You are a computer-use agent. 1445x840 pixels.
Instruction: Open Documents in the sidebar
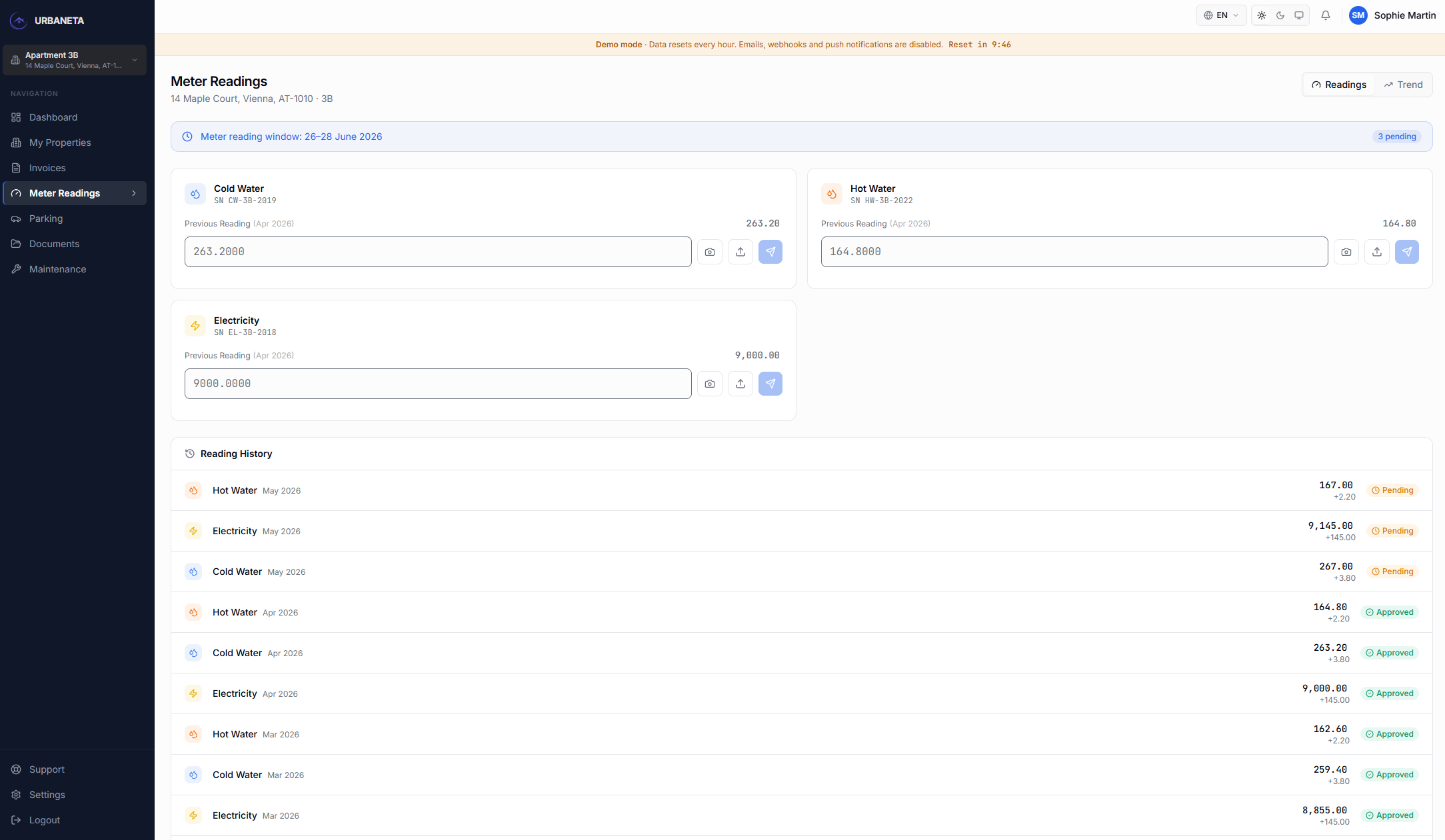(x=75, y=244)
